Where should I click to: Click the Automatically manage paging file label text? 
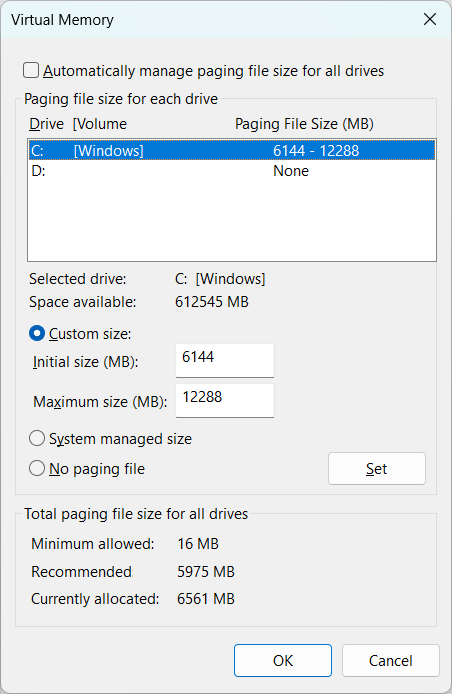(x=213, y=71)
